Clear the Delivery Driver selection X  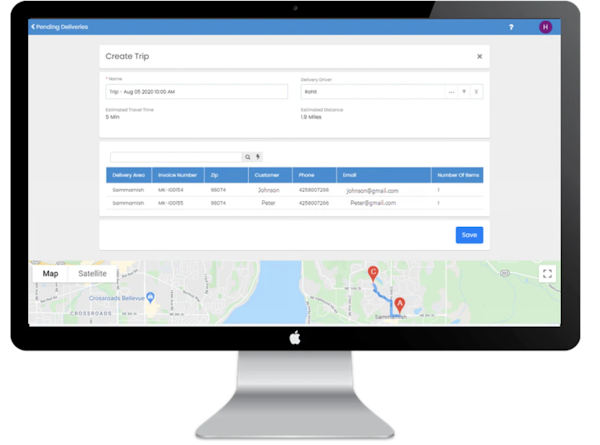tap(477, 92)
